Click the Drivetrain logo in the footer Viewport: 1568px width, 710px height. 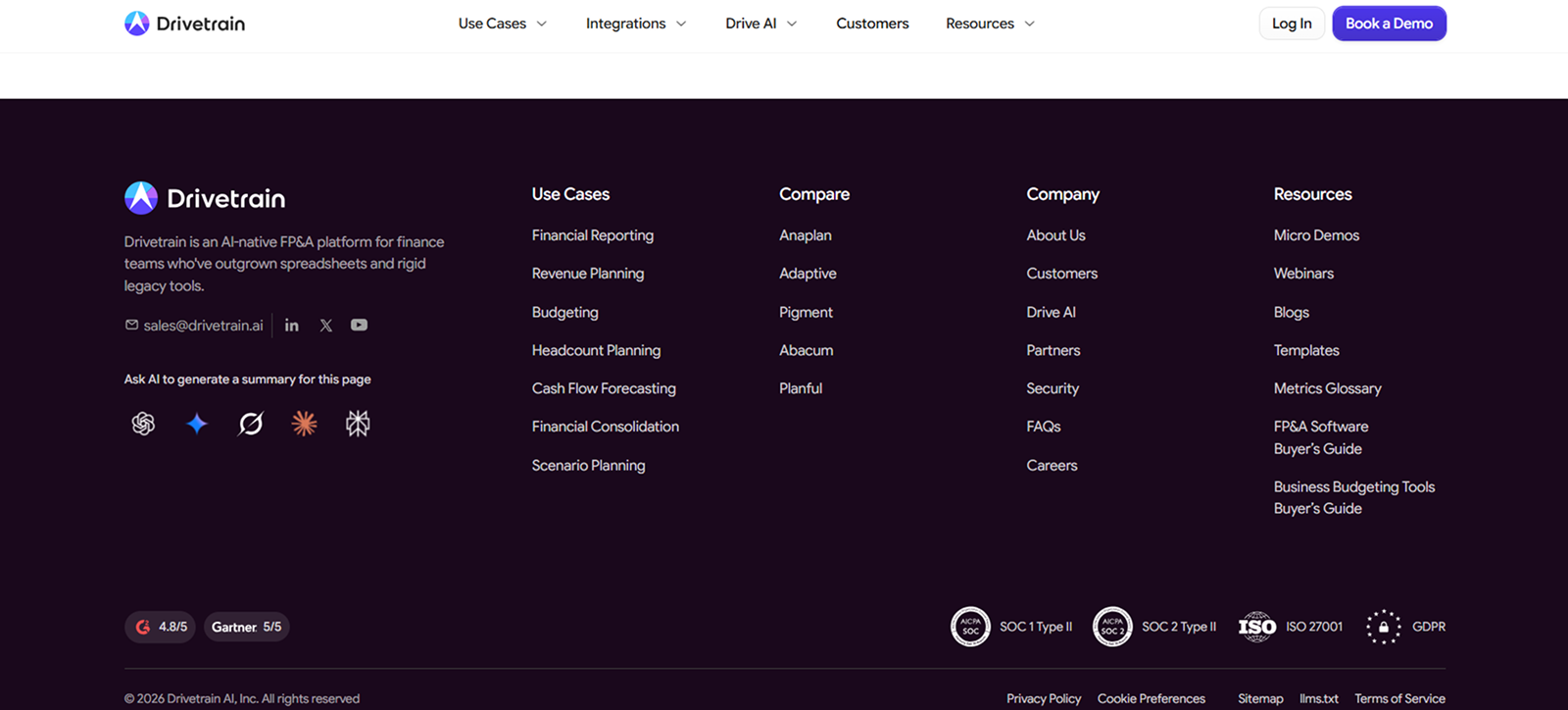[205, 198]
